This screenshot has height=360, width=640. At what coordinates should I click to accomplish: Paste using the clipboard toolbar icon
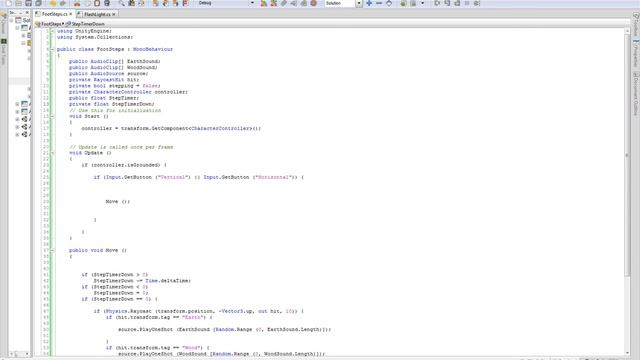(97, 3)
